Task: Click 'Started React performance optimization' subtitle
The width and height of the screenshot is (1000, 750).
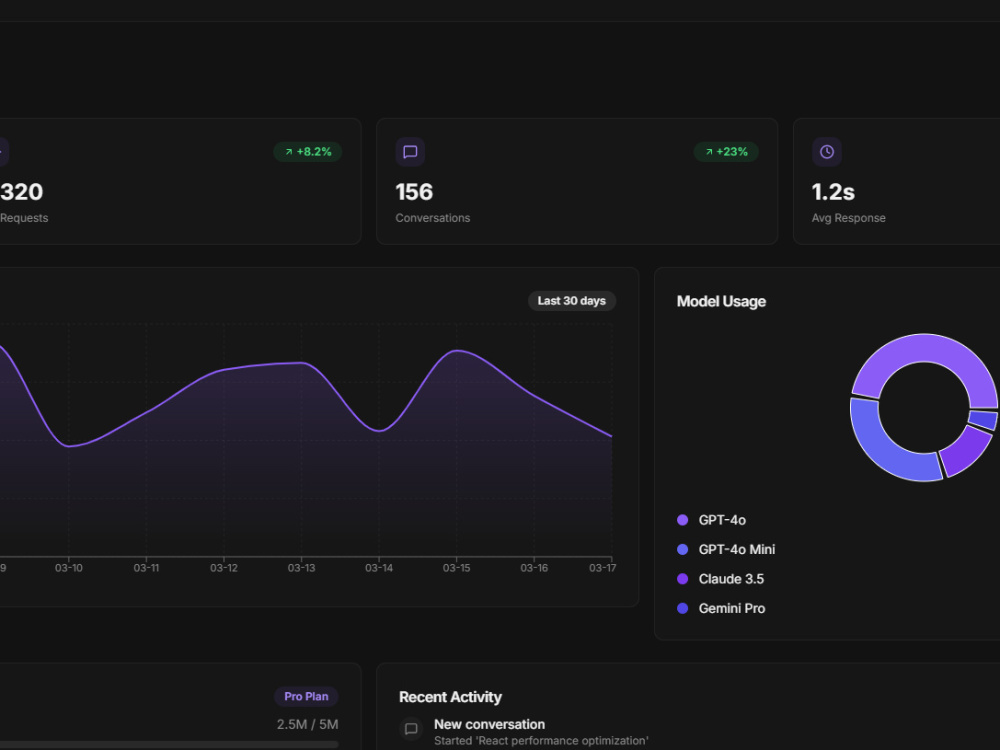Action: pos(541,740)
